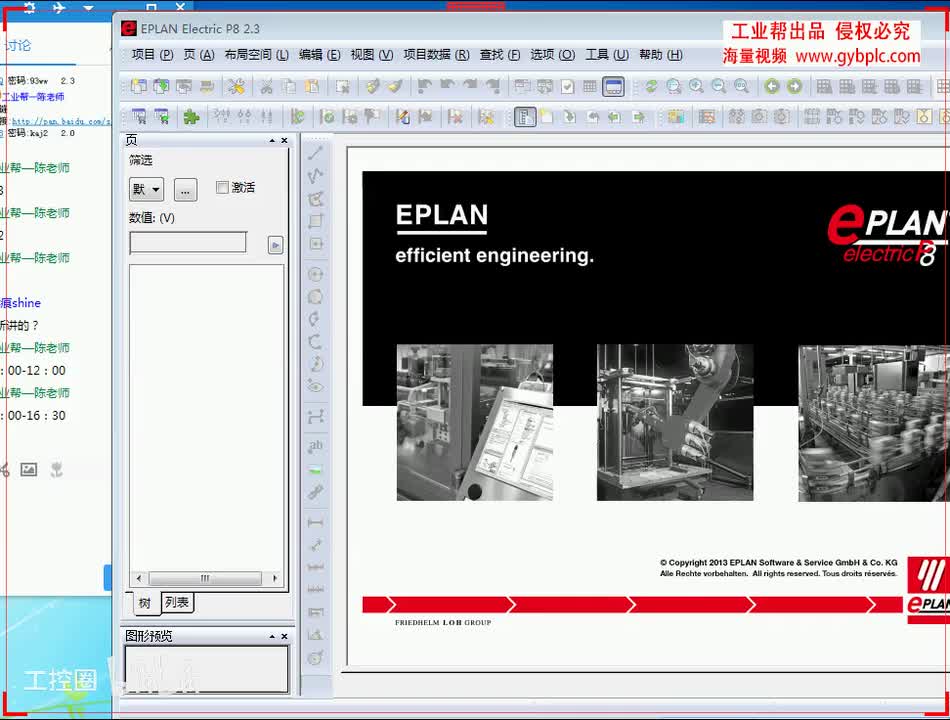The width and height of the screenshot is (950, 720).
Task: Select the rectangle drawing tool
Action: tap(315, 221)
